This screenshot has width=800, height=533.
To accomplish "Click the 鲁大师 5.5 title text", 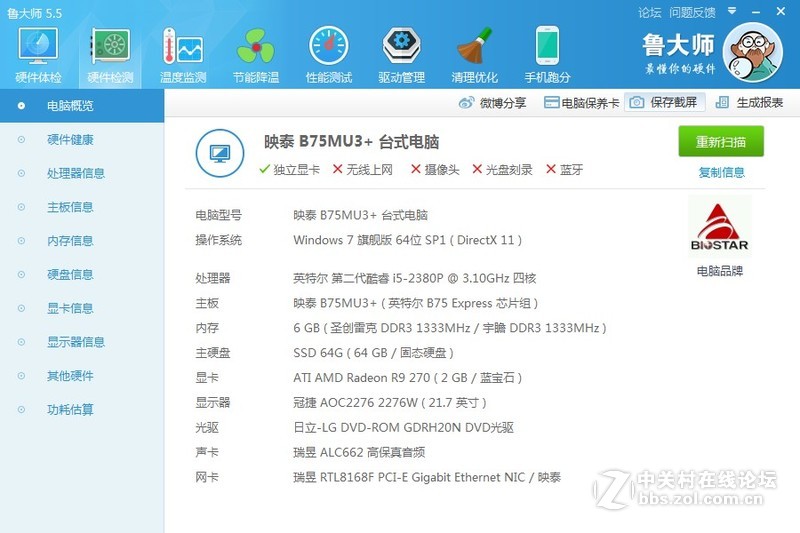I will point(34,13).
